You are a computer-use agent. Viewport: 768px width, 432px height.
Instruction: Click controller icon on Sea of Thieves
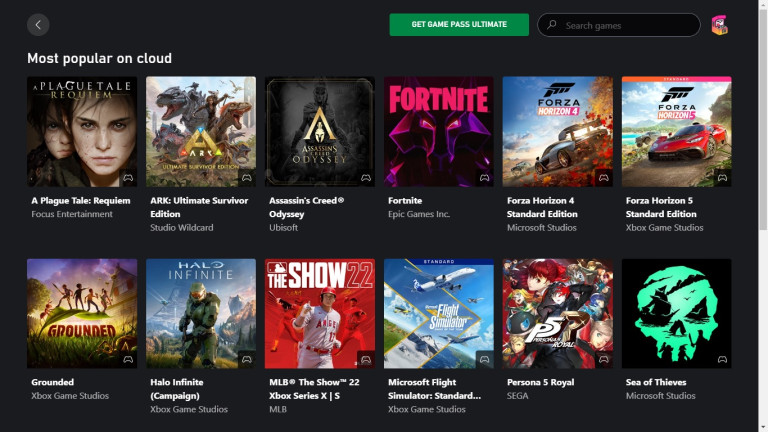click(722, 360)
